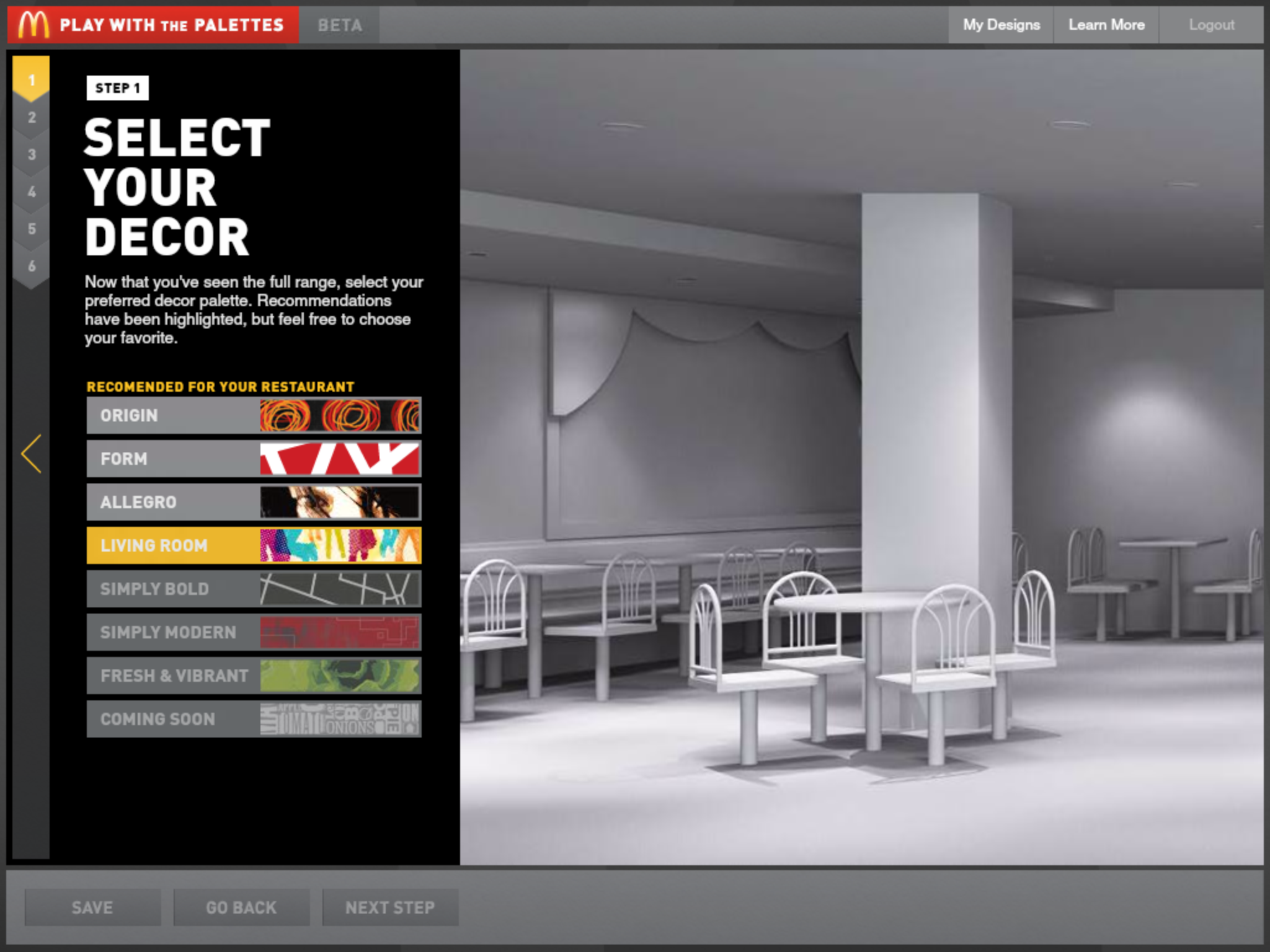Go to step 6 marker
Viewport: 1270px width, 952px height.
click(32, 267)
